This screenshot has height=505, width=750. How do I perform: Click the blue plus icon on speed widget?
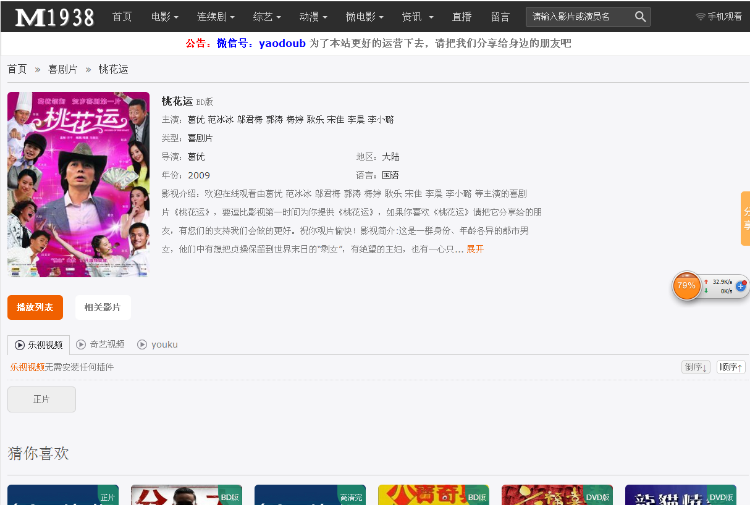point(741,286)
